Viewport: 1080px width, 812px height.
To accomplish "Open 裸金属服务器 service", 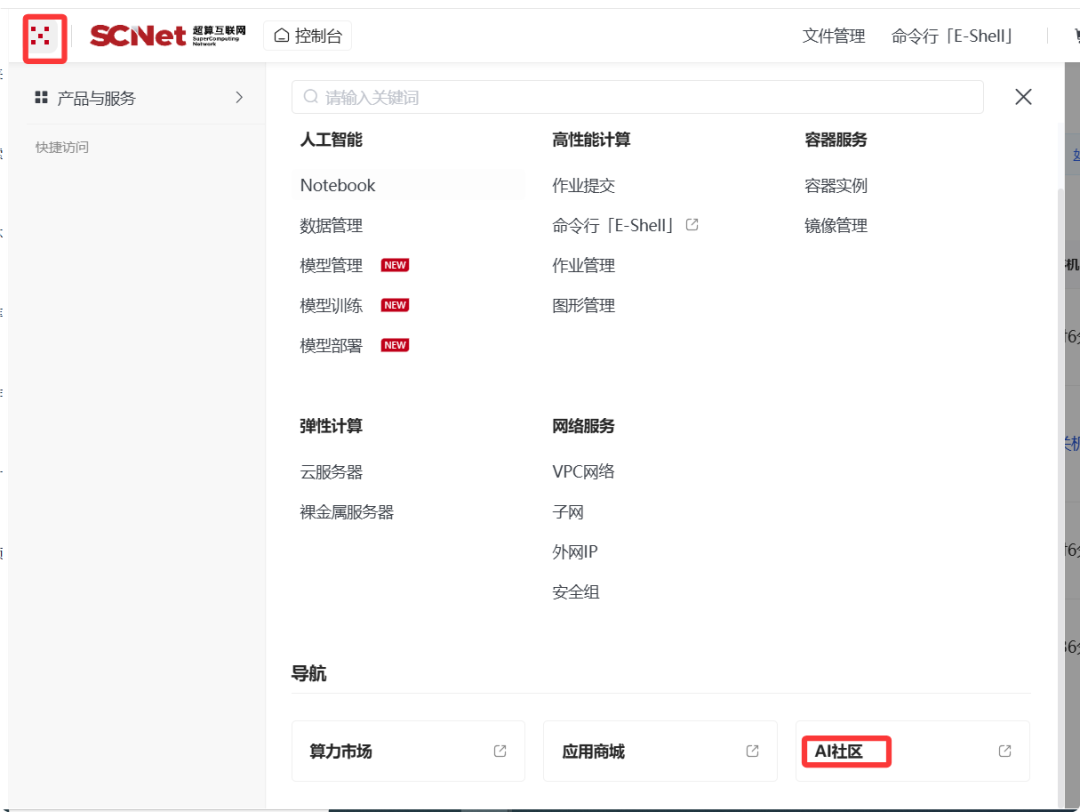I will (x=346, y=512).
